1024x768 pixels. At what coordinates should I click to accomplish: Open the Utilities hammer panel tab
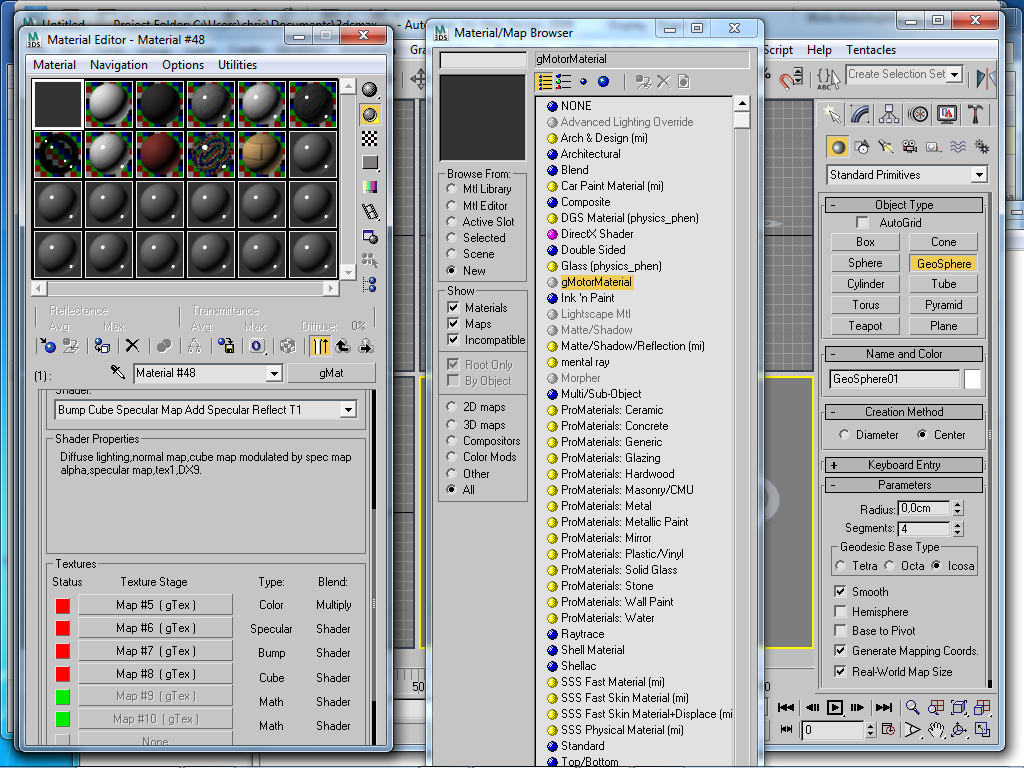pos(976,115)
